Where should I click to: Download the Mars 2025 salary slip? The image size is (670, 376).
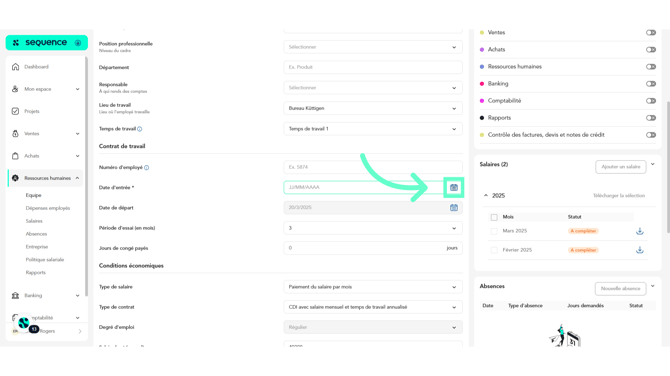(x=640, y=231)
